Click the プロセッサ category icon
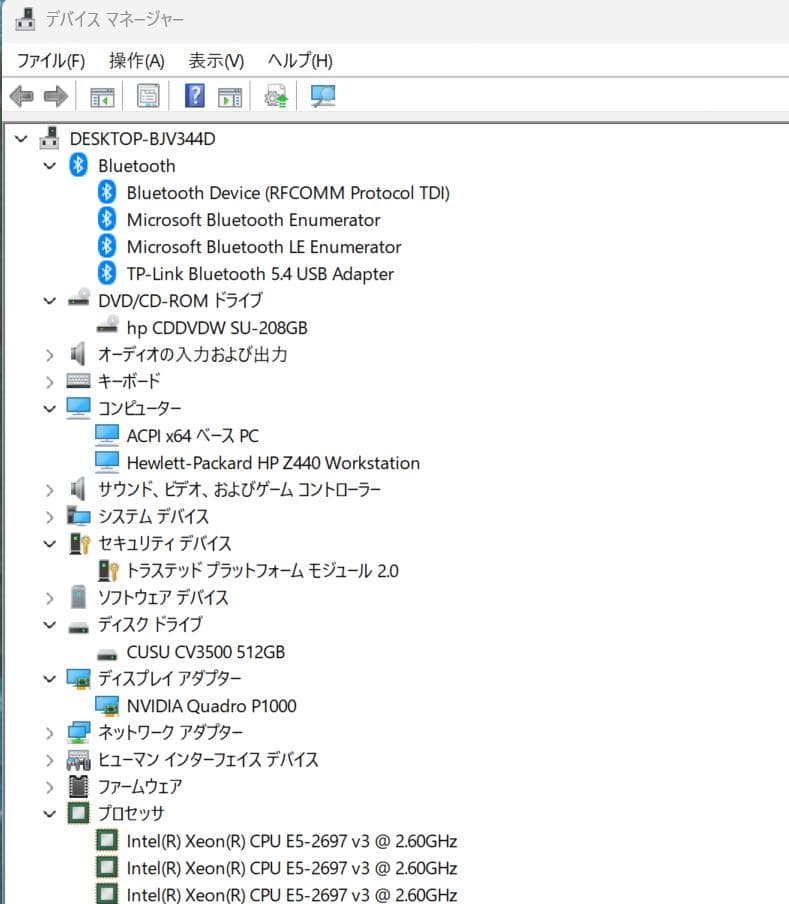The width and height of the screenshot is (789, 904). tap(78, 813)
